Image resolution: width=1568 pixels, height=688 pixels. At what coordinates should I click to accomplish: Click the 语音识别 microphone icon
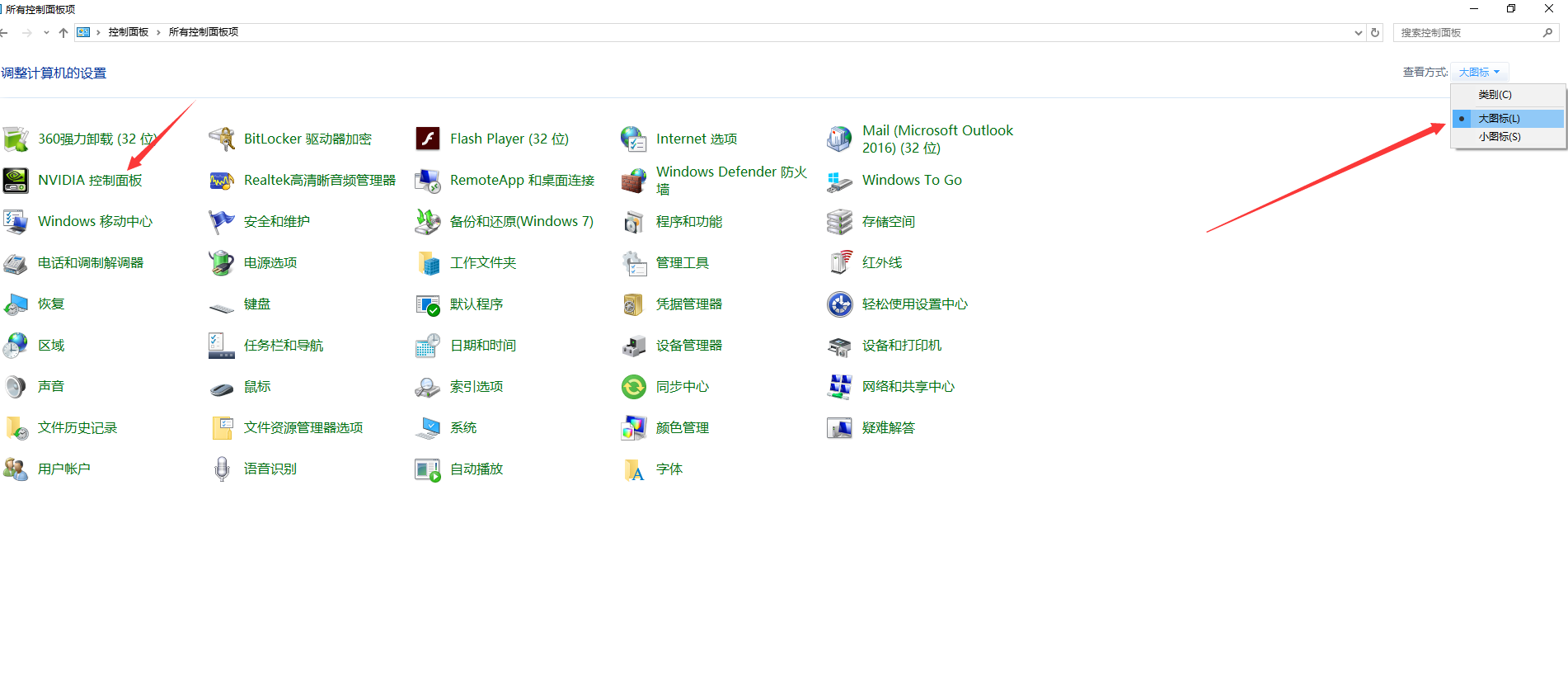tap(222, 469)
